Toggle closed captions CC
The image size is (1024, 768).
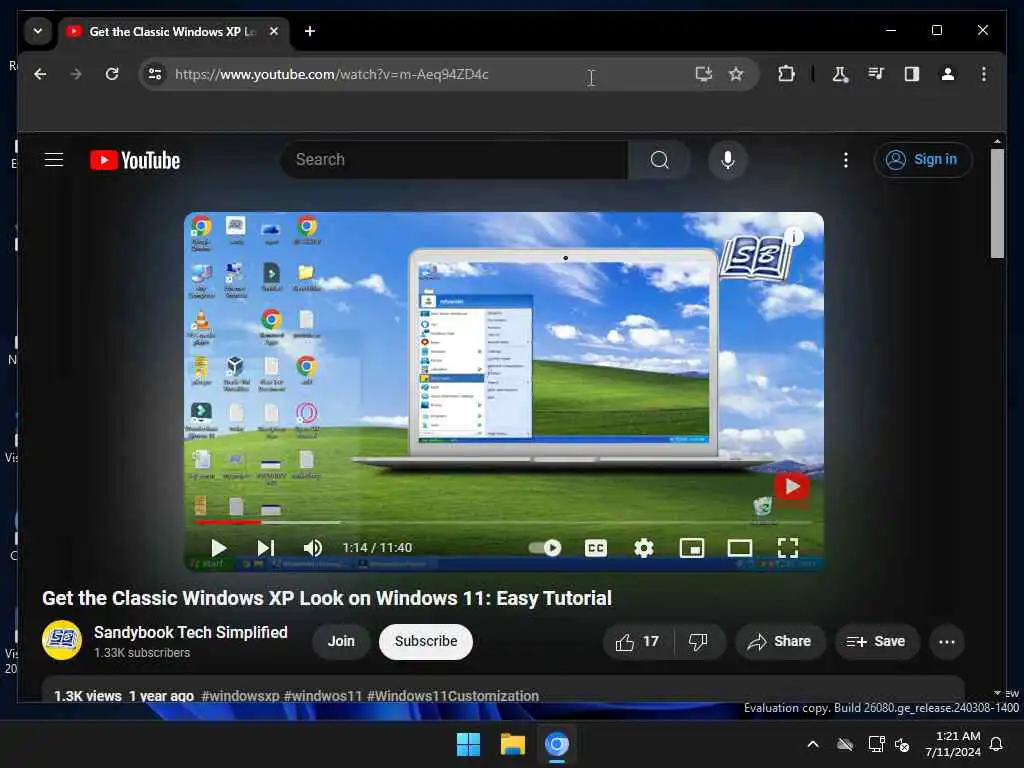click(x=596, y=547)
